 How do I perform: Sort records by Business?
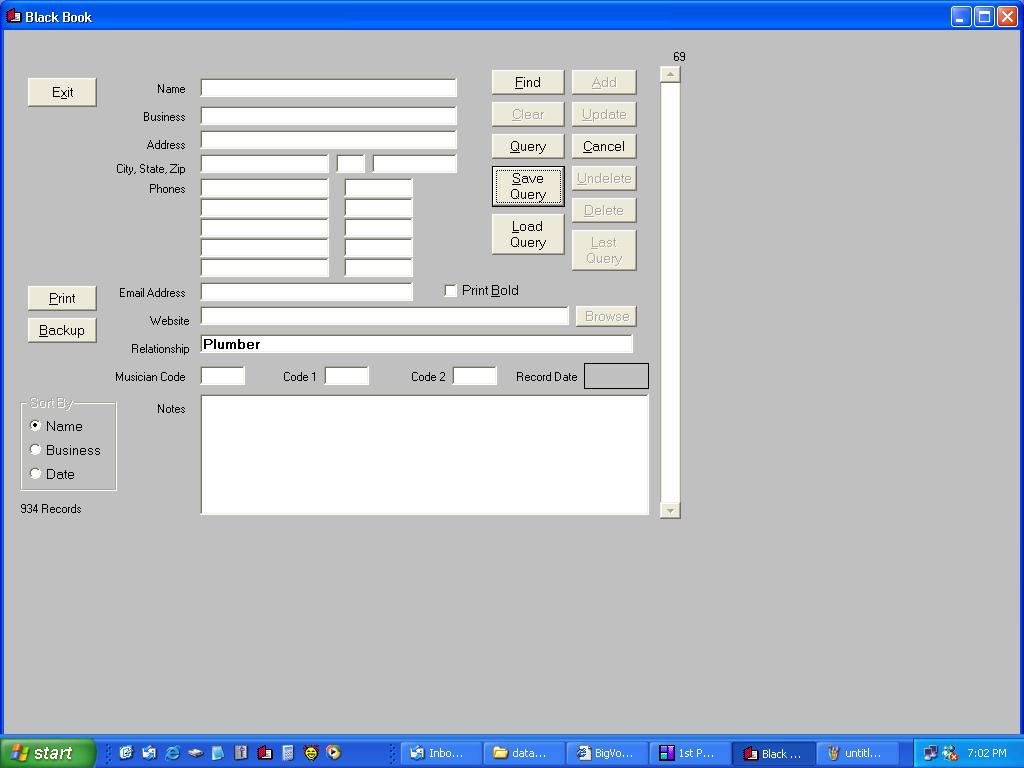click(36, 450)
